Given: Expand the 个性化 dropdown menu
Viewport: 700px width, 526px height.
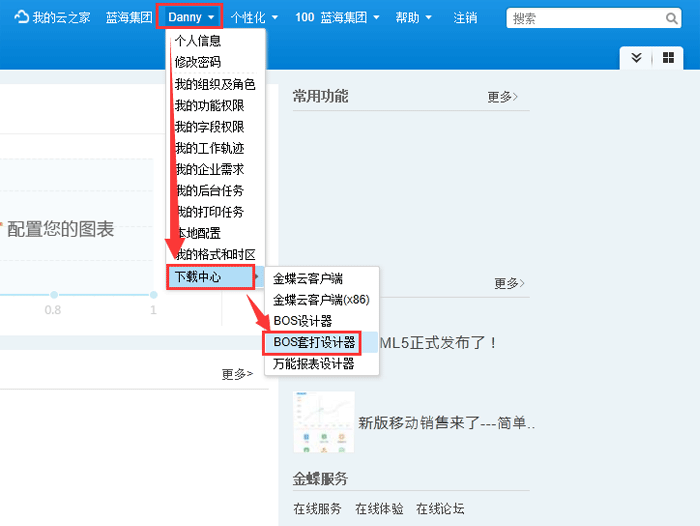Looking at the screenshot, I should click(x=254, y=17).
